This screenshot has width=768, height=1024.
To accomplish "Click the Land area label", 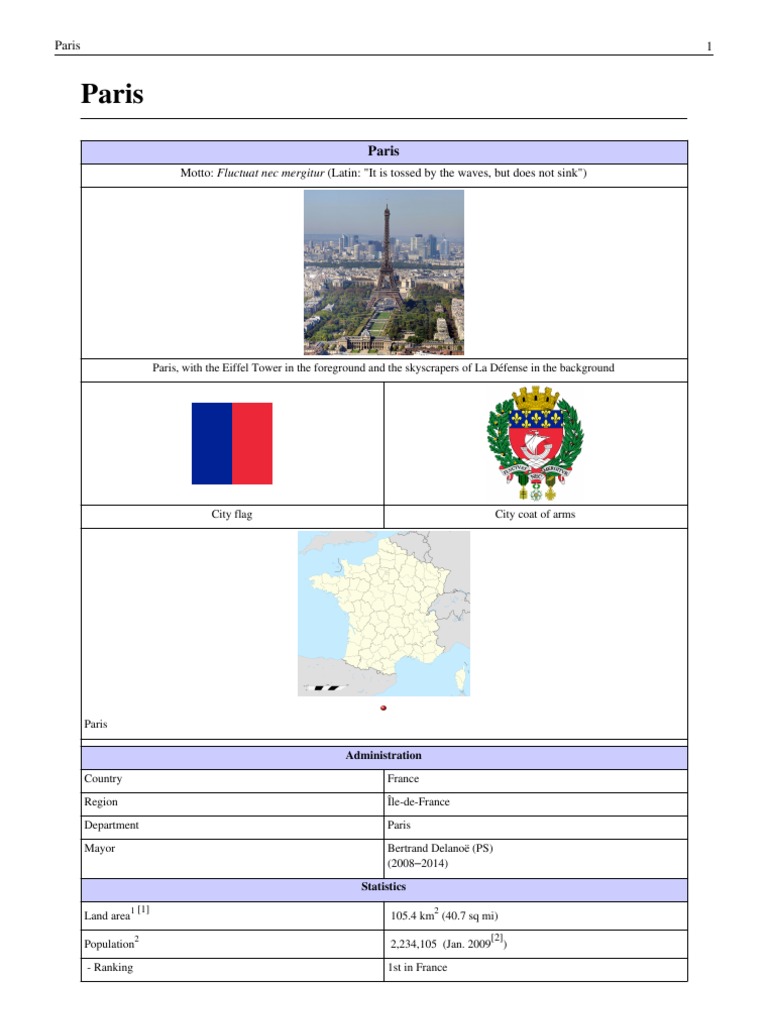I will (107, 916).
